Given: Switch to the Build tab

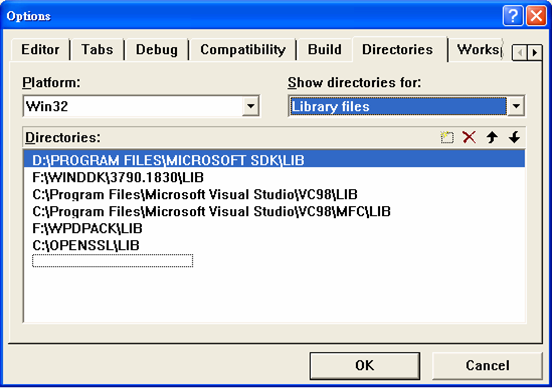Looking at the screenshot, I should [325, 50].
